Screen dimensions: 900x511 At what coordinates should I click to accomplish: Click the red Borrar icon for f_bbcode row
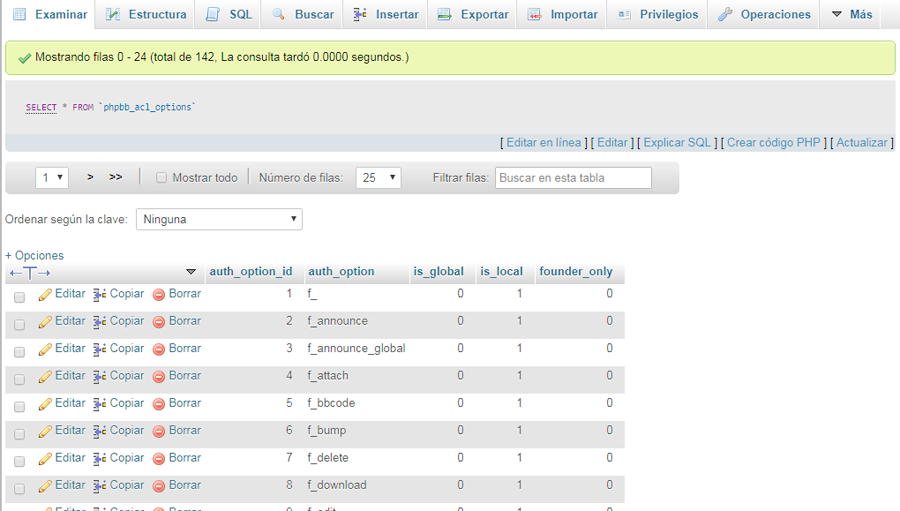pyautogui.click(x=159, y=404)
